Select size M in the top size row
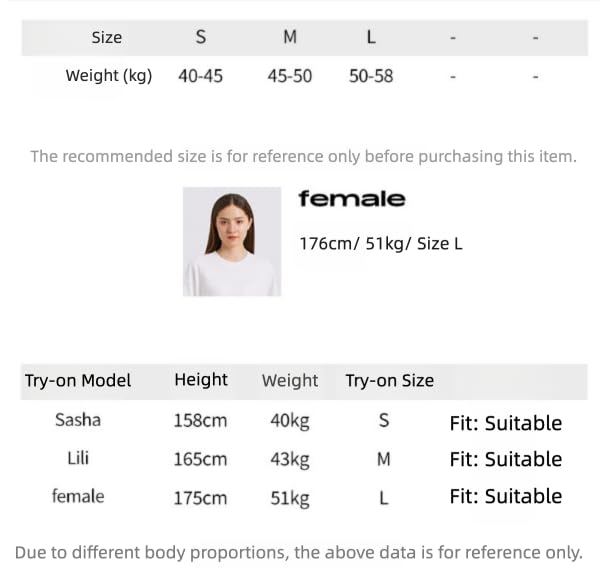Image resolution: width=611 pixels, height=580 pixels. click(290, 37)
